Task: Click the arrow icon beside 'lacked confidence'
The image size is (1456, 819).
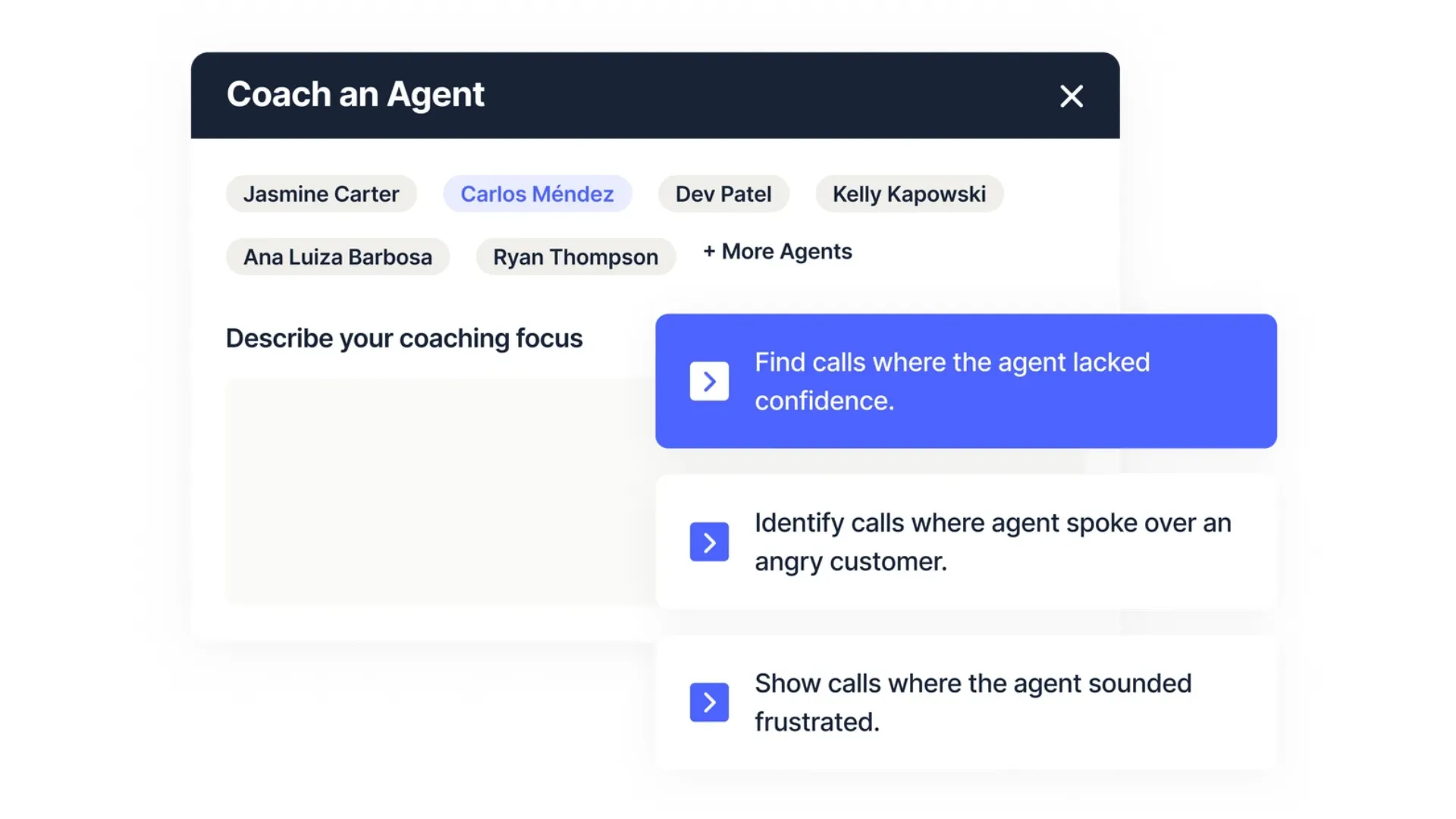Action: click(x=709, y=381)
